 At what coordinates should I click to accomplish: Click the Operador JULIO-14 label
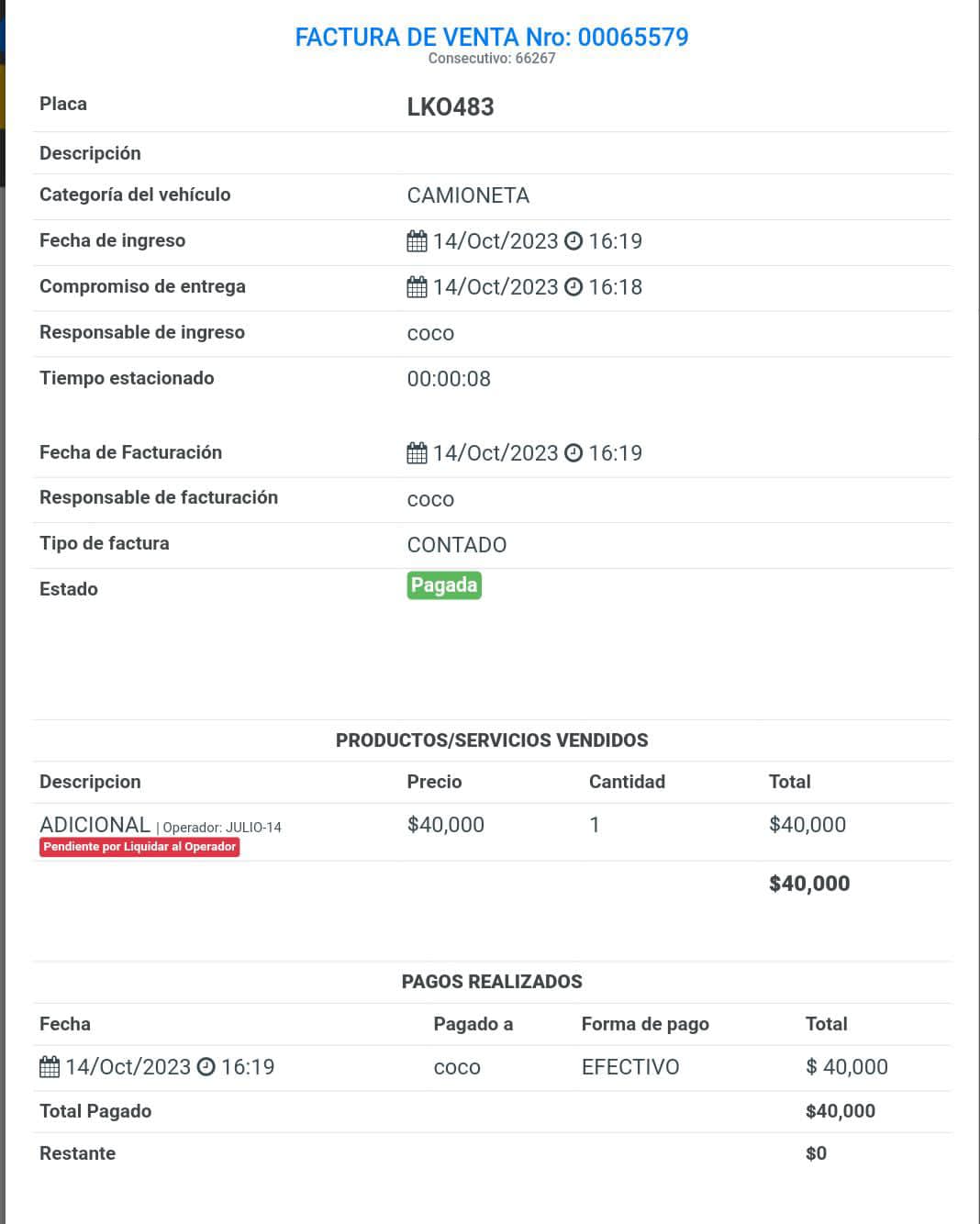click(x=222, y=828)
